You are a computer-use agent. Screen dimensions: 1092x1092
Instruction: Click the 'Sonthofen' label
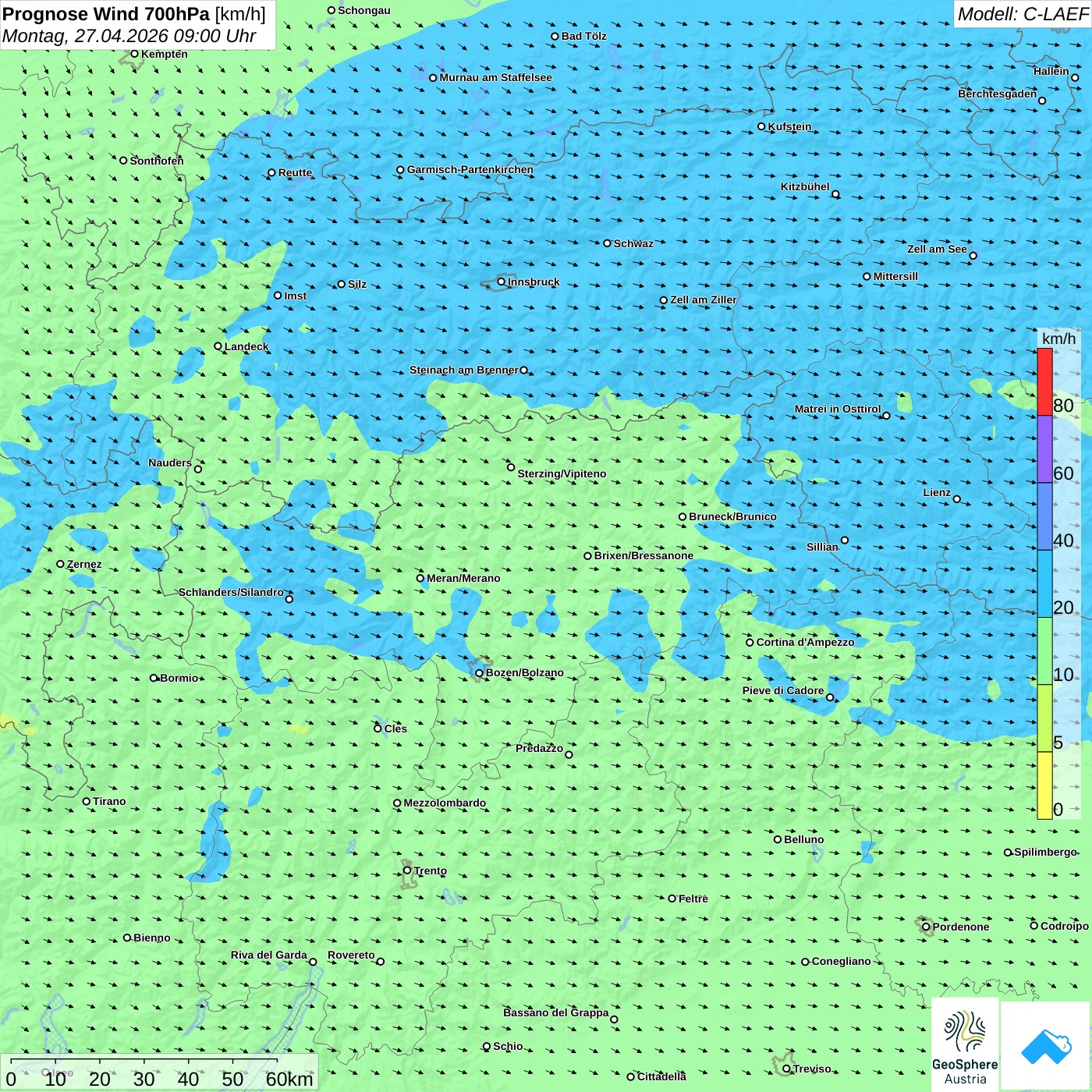click(x=157, y=161)
